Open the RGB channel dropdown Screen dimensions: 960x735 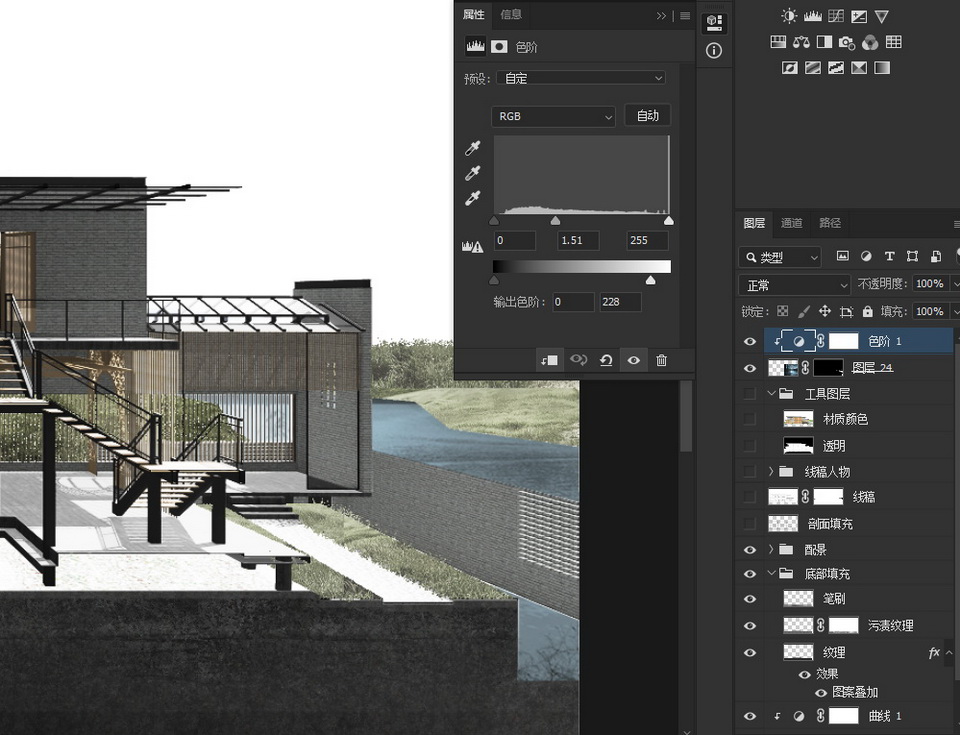[553, 116]
